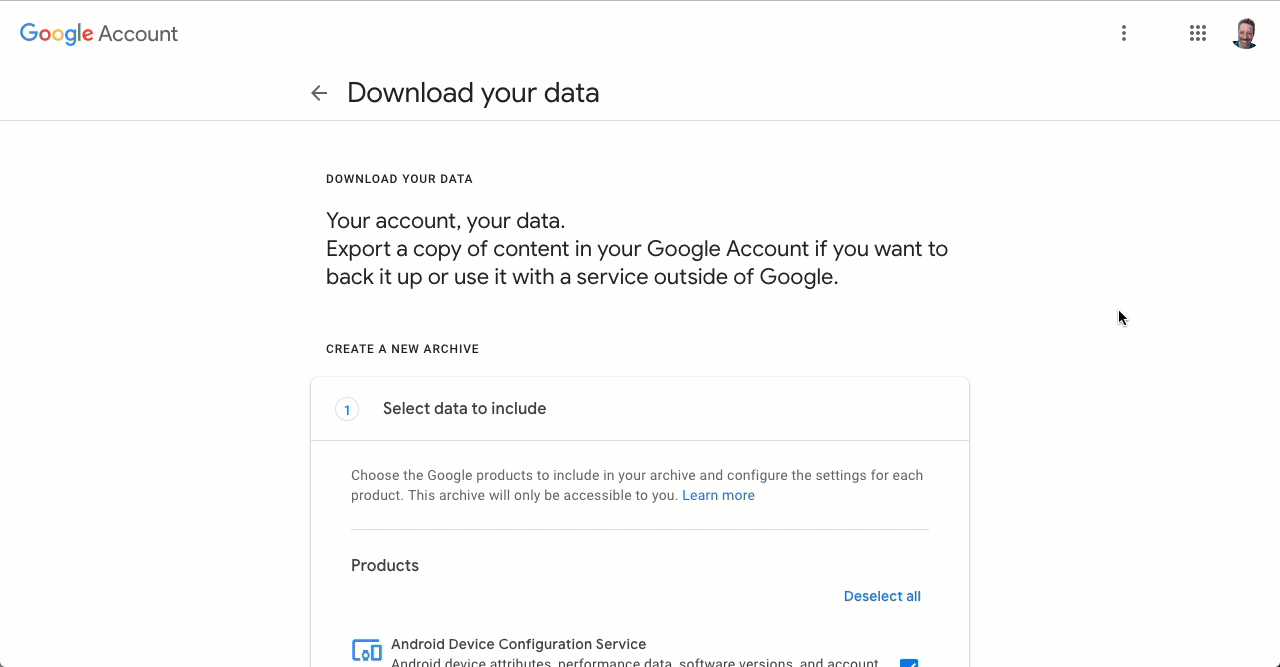Click the Products heading

[385, 566]
